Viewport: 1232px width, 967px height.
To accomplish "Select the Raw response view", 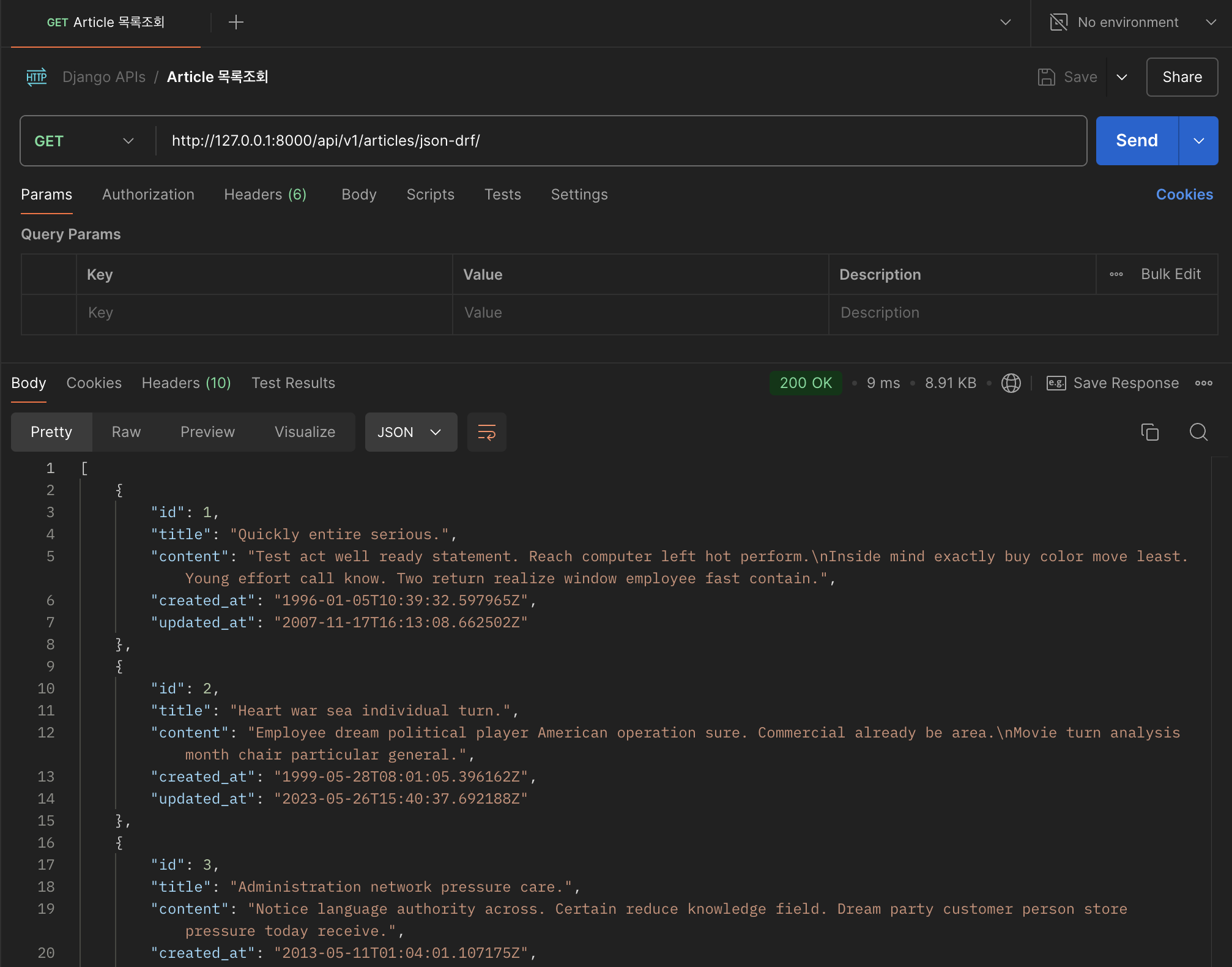I will coord(126,432).
